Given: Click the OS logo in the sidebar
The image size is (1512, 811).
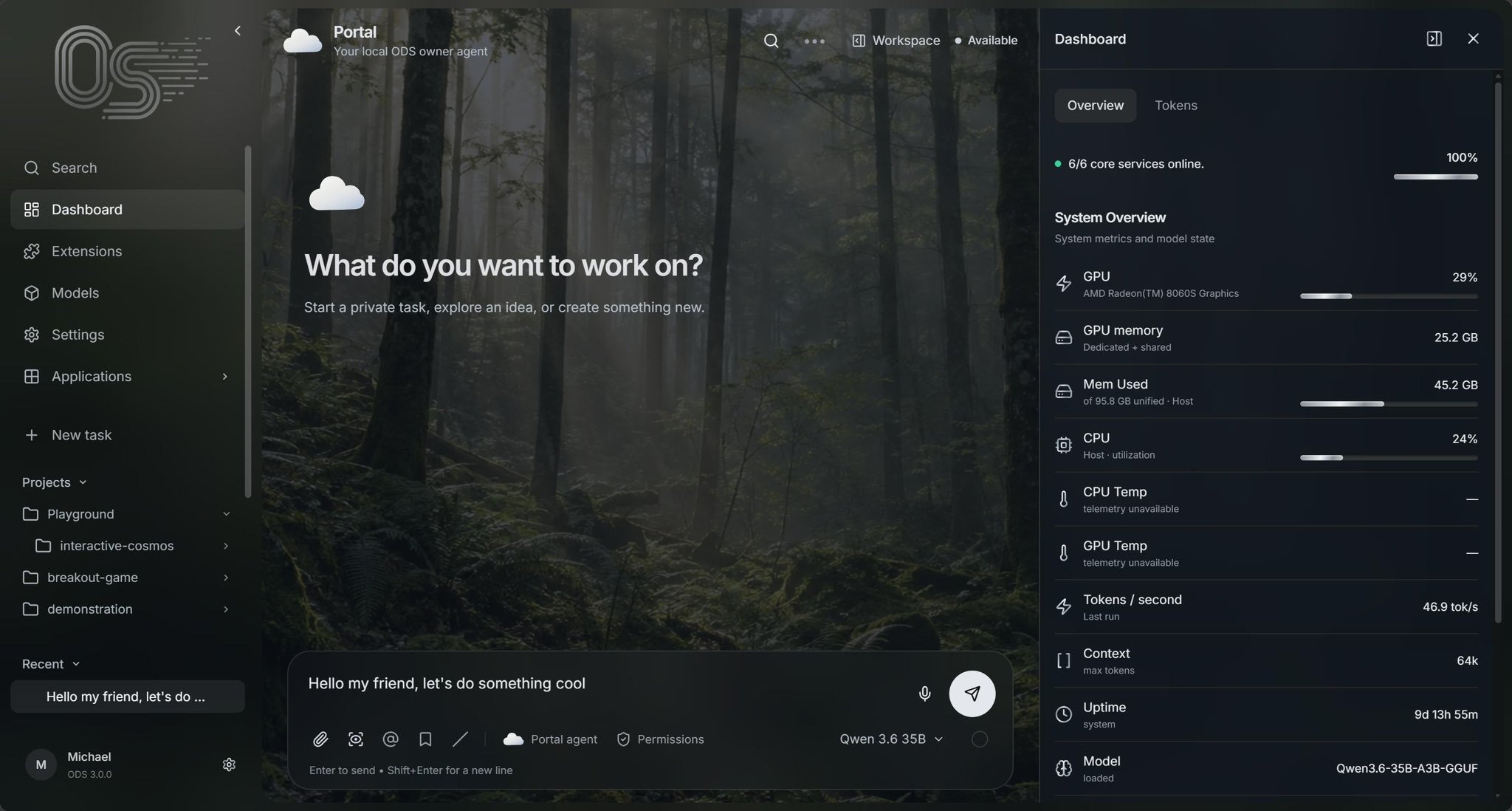Looking at the screenshot, I should coord(132,72).
